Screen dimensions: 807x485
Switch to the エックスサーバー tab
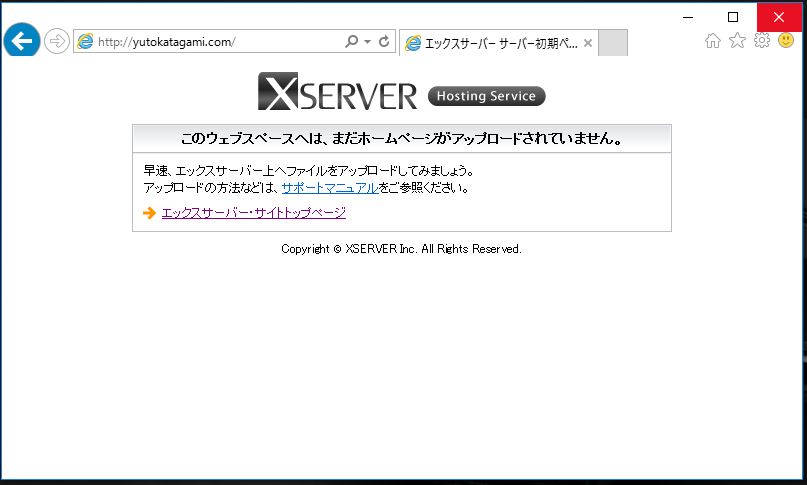click(x=498, y=43)
